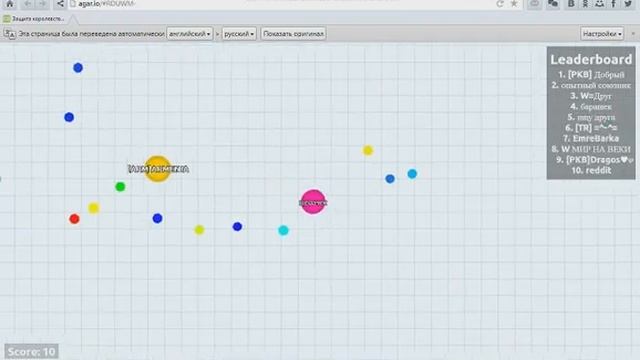The height and width of the screenshot is (360, 640).
Task: Click leaderboard entry '8. W МИР НА ВЕКИ'
Action: click(x=591, y=149)
